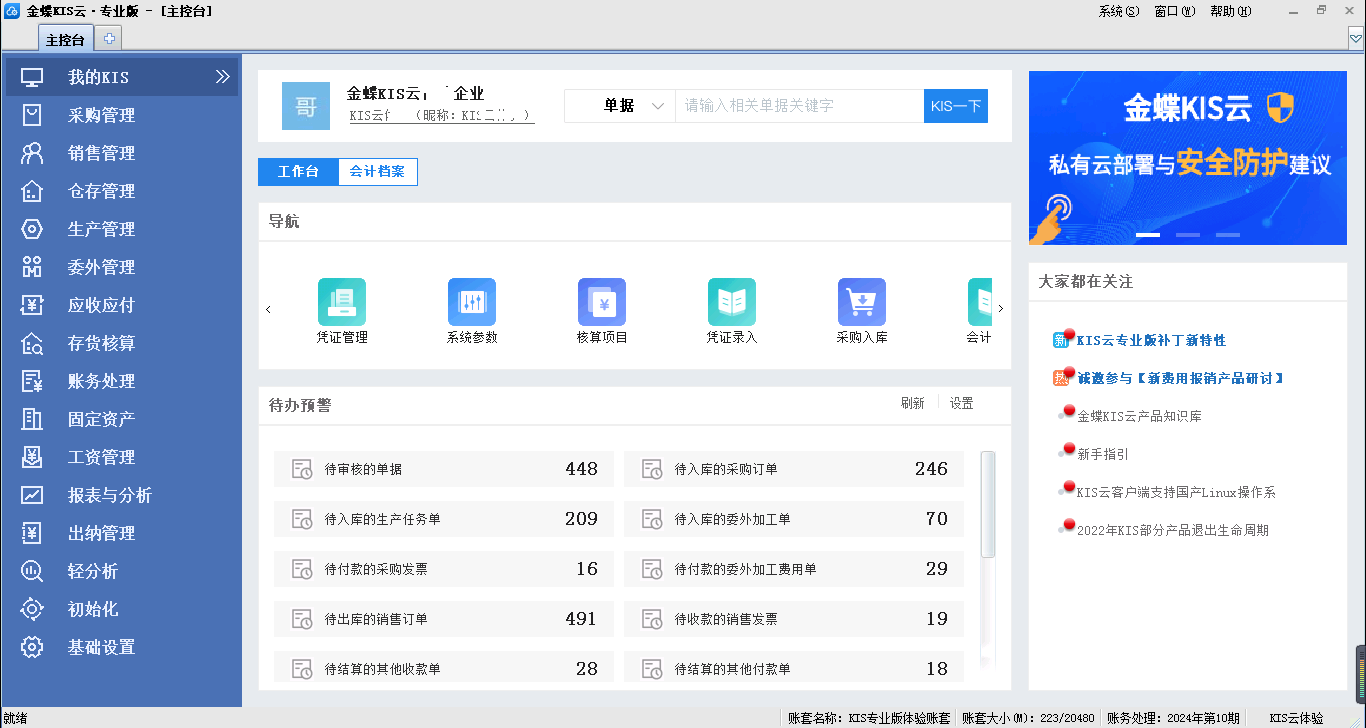Viewport: 1366px width, 728px height.
Task: Open the 单据 search type dropdown
Action: tap(620, 106)
